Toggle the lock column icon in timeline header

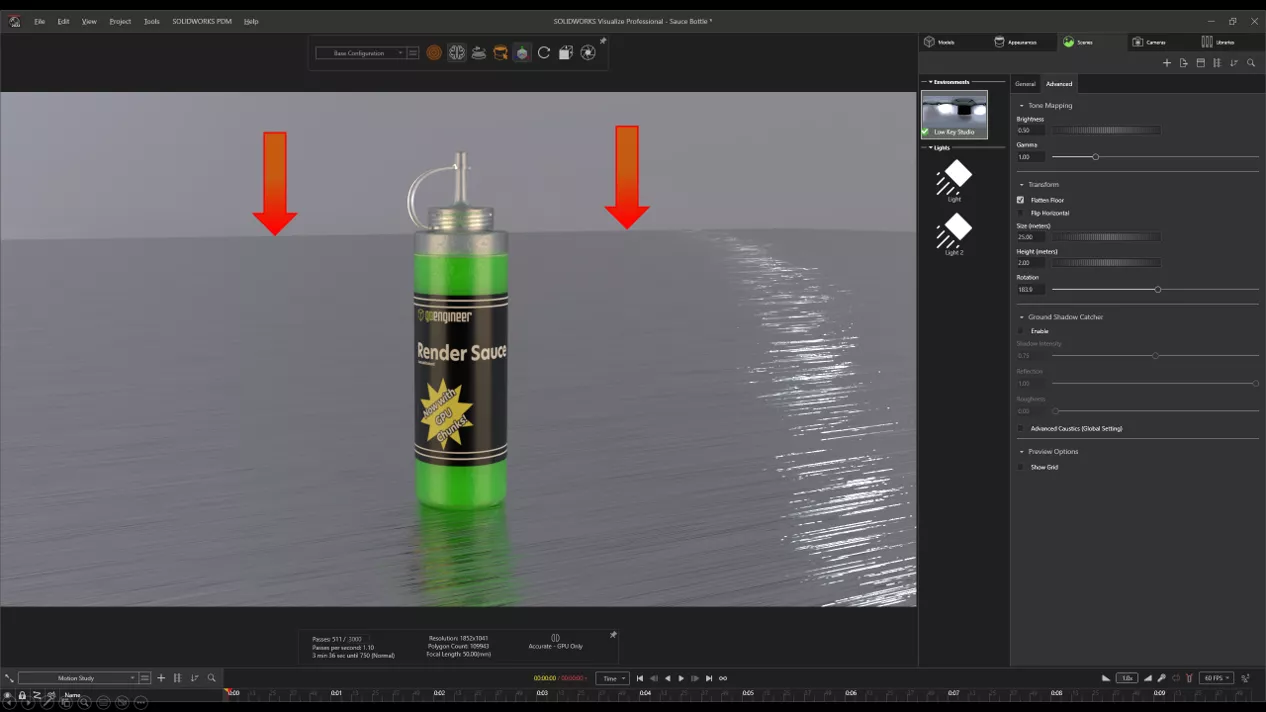point(22,695)
